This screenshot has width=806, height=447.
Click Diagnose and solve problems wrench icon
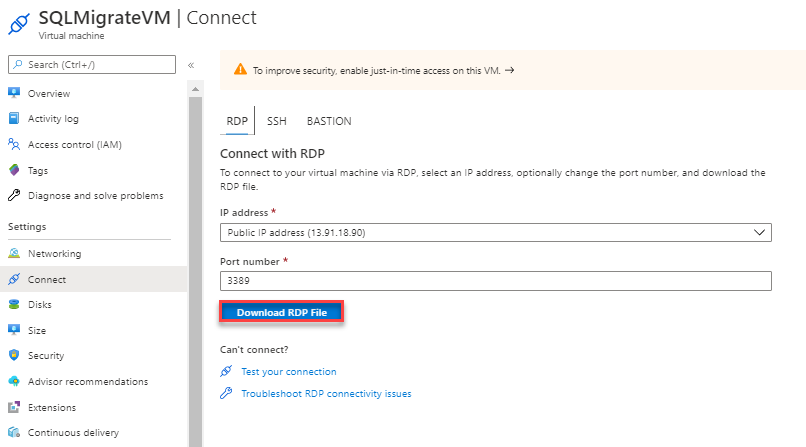point(14,196)
